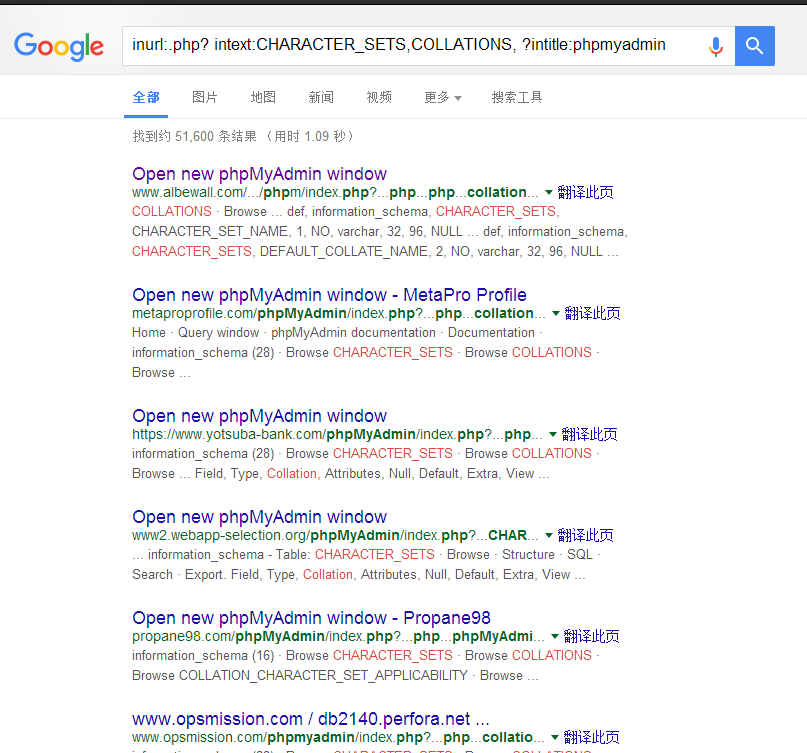Open 搜索工具 search tools

(x=517, y=97)
